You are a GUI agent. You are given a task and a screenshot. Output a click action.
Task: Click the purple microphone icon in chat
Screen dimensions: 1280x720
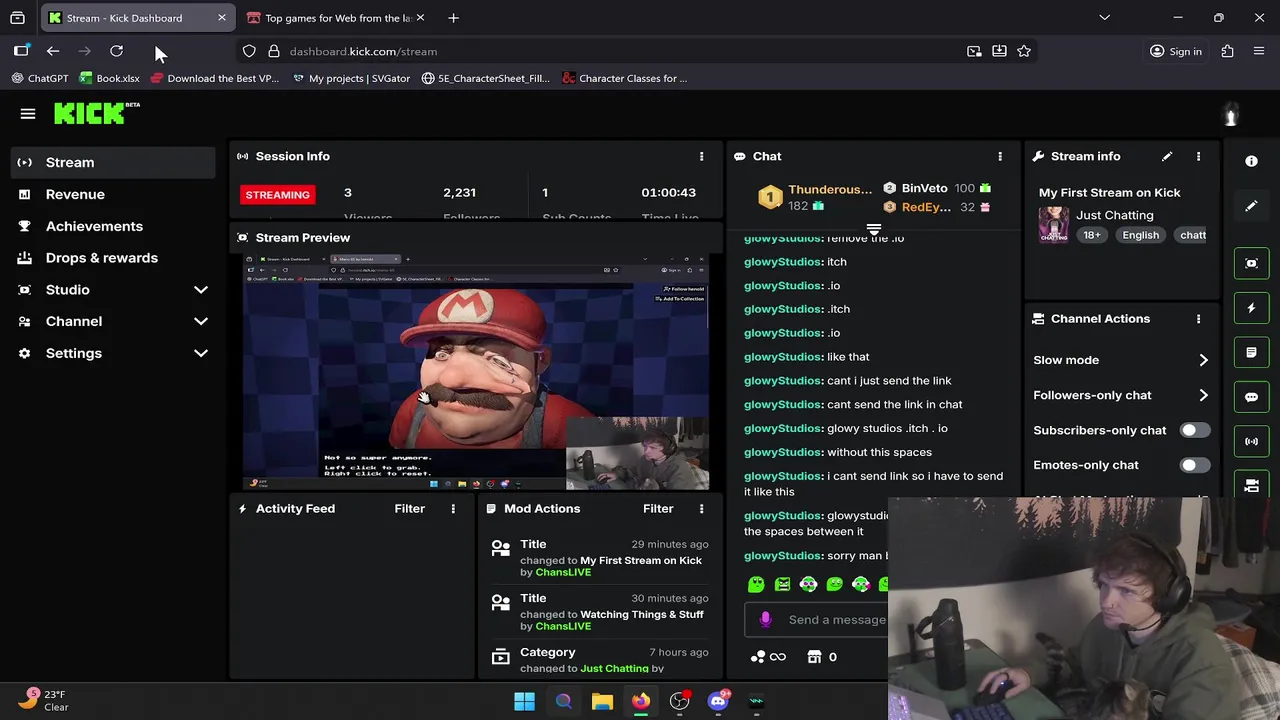pos(766,619)
